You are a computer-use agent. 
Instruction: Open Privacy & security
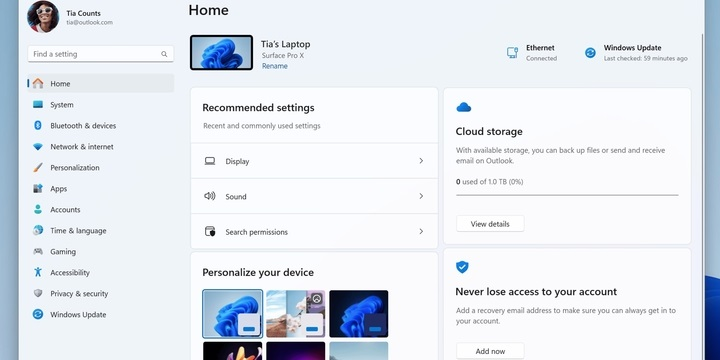(101, 293)
